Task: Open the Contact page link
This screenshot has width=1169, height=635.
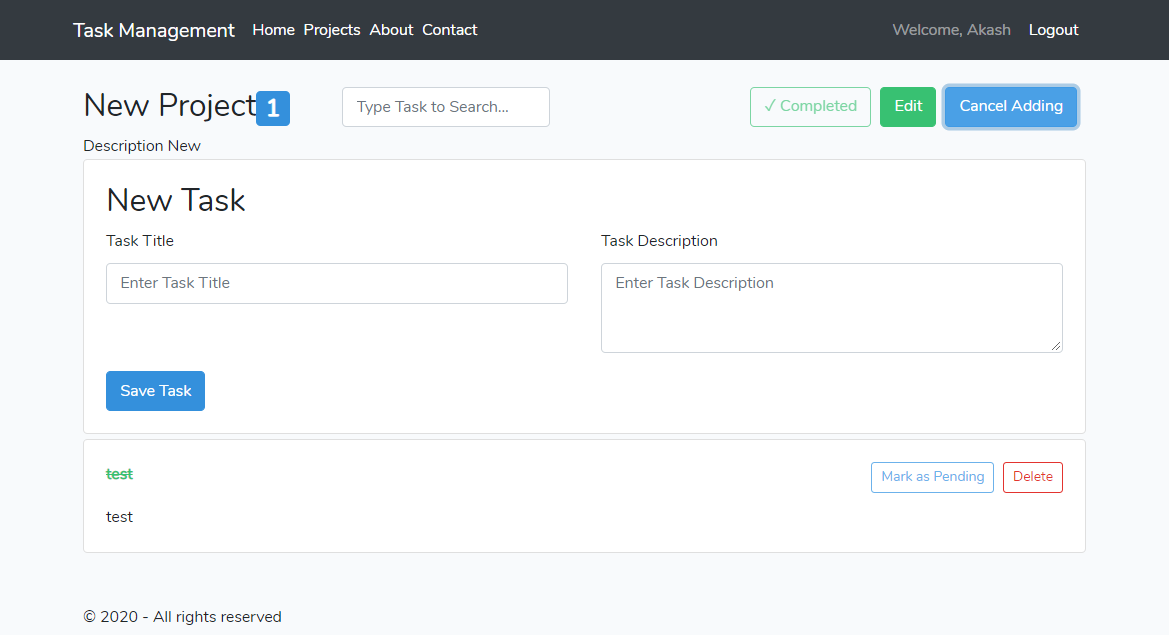Action: pyautogui.click(x=449, y=30)
